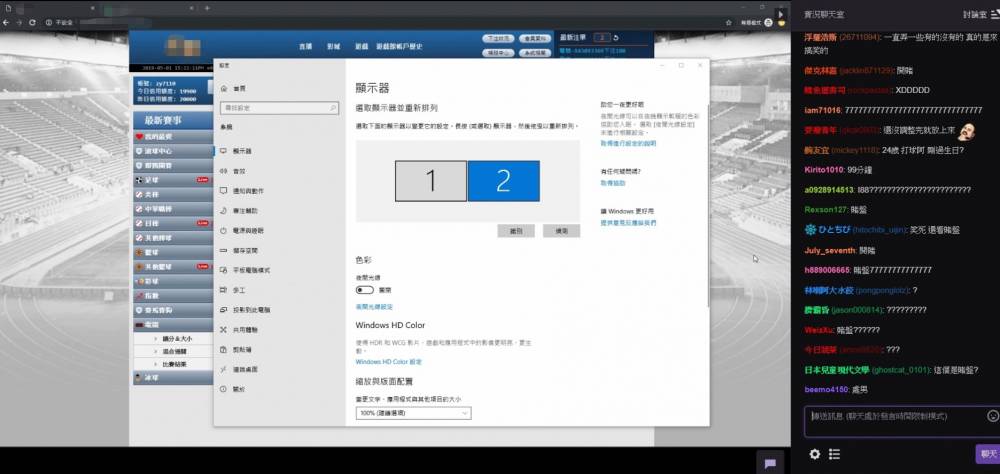Click browser back arrow
The height and width of the screenshot is (474, 1000).
6,22
